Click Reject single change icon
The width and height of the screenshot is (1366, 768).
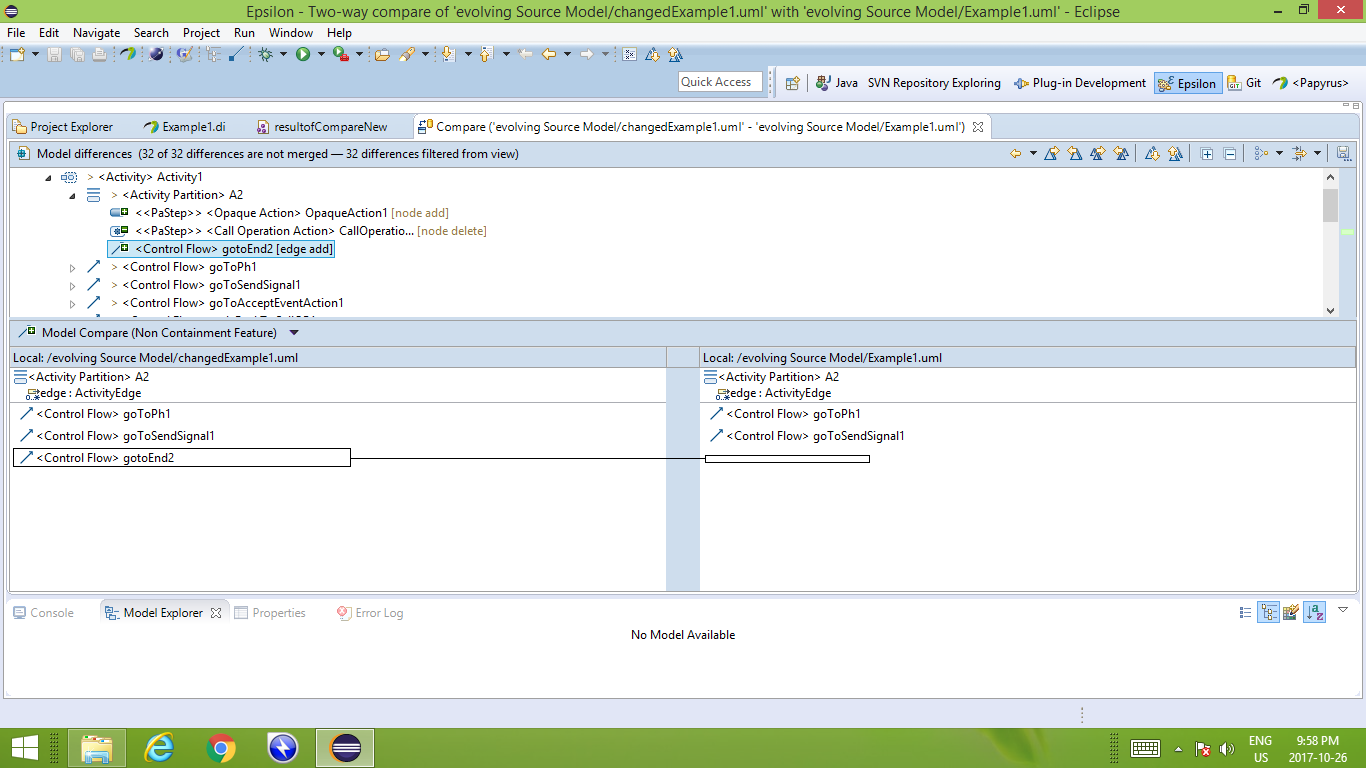click(1075, 154)
